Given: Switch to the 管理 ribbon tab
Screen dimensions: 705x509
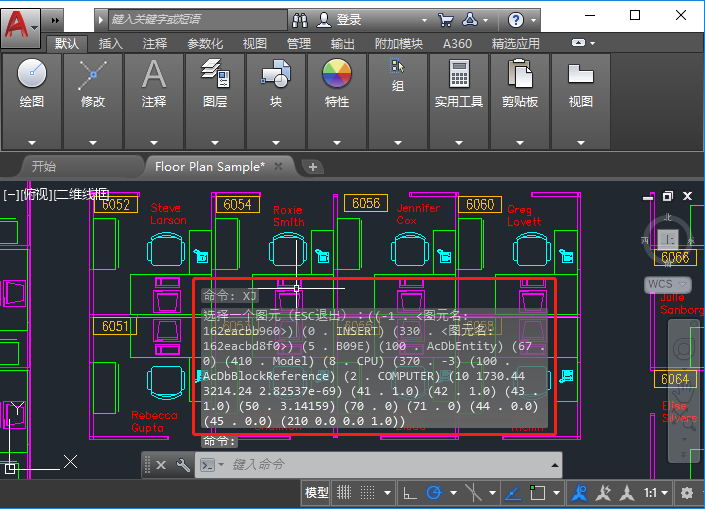Looking at the screenshot, I should 299,44.
